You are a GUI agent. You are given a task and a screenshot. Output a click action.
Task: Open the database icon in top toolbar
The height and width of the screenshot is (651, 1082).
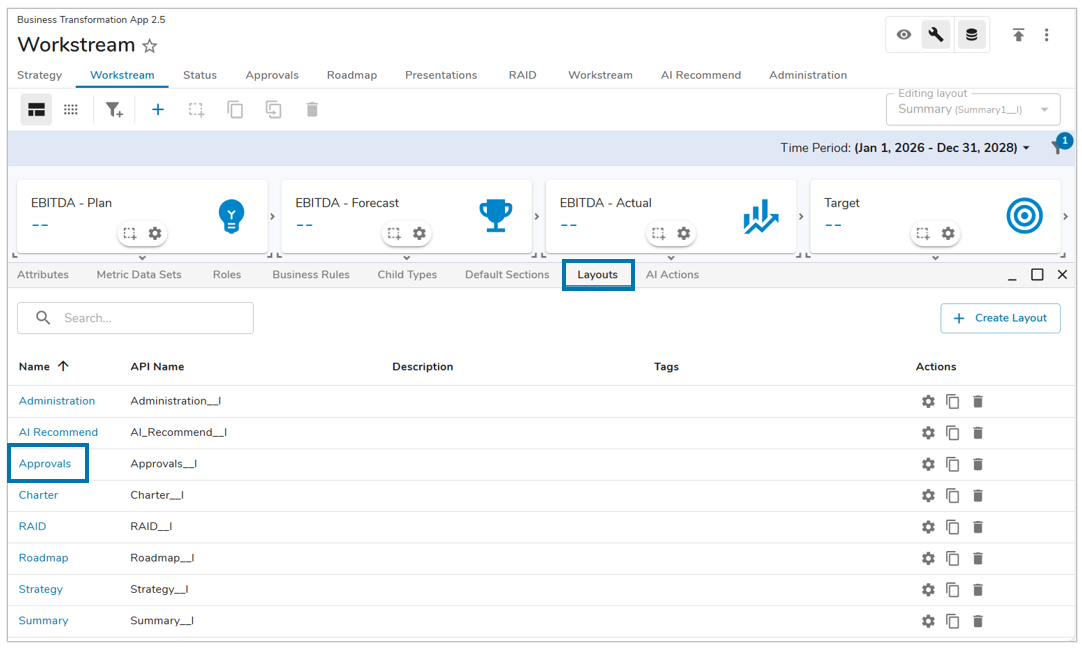970,35
